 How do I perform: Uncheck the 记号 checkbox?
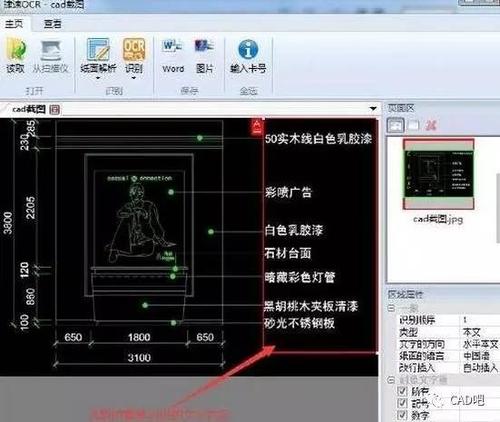pyautogui.click(x=402, y=403)
